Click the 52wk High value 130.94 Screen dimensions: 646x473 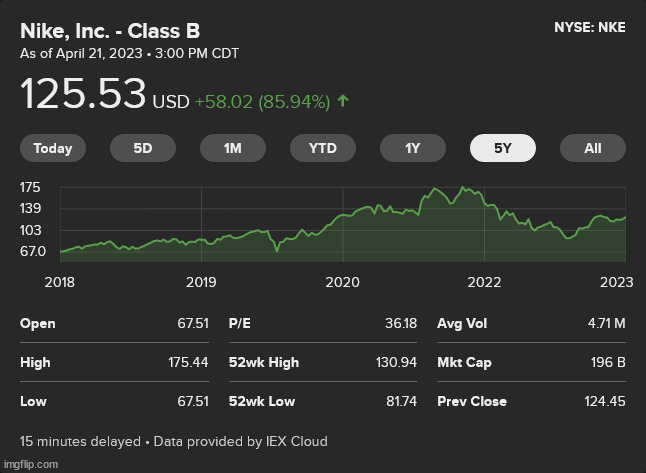pos(395,362)
